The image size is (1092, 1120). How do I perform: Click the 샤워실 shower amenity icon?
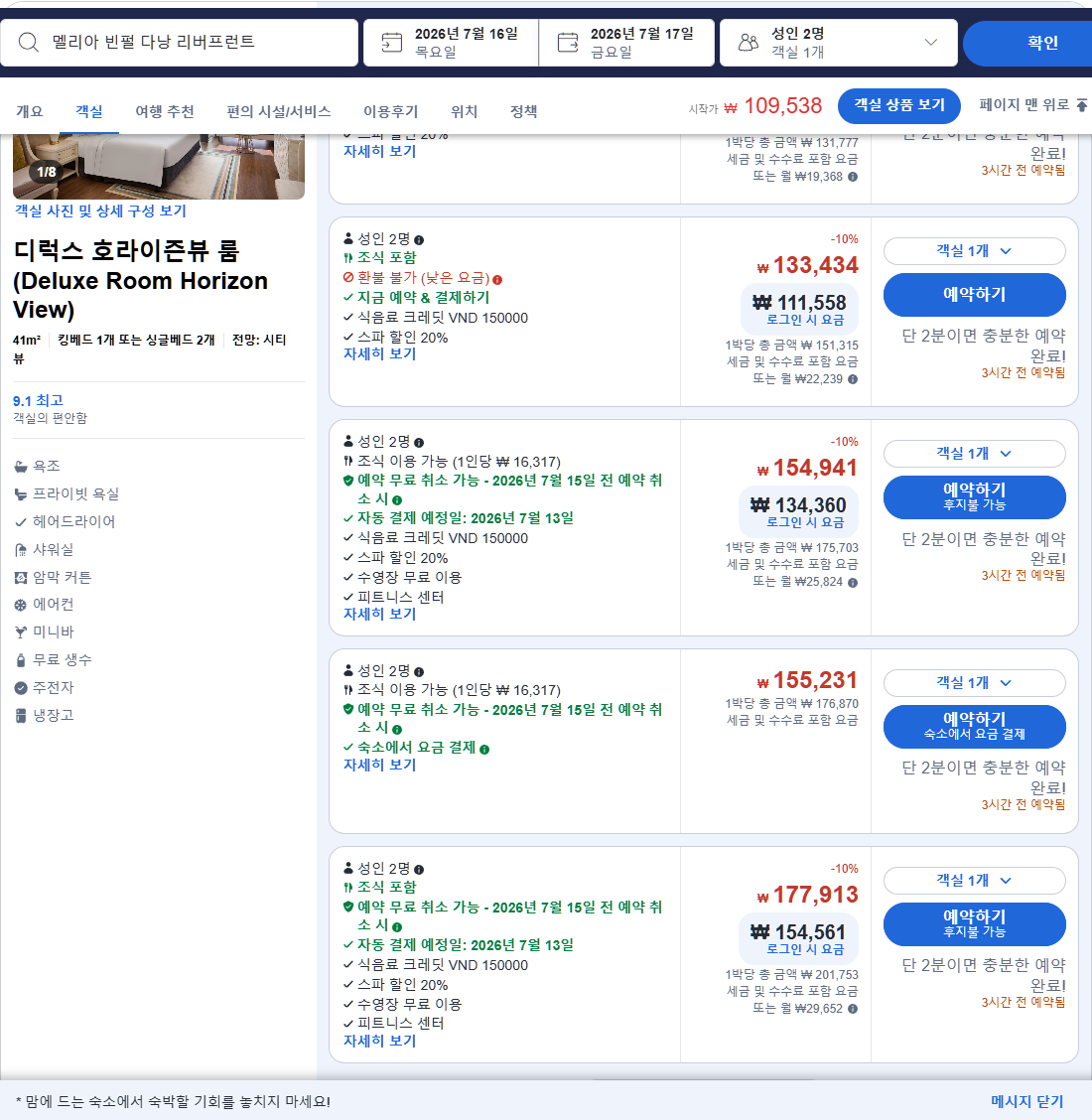point(21,550)
